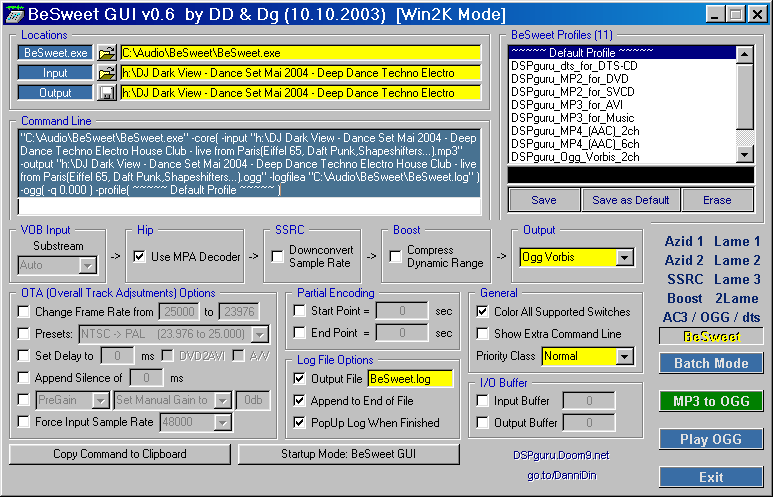Open Set Manual Gain to dropdown
The width and height of the screenshot is (773, 497).
tap(222, 400)
